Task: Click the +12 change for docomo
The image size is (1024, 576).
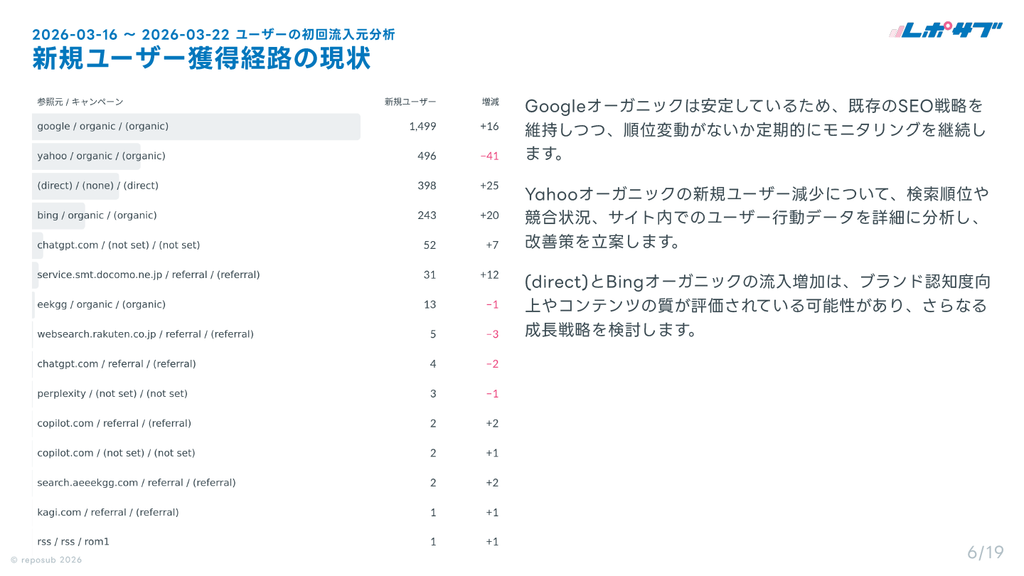Action: [x=489, y=275]
